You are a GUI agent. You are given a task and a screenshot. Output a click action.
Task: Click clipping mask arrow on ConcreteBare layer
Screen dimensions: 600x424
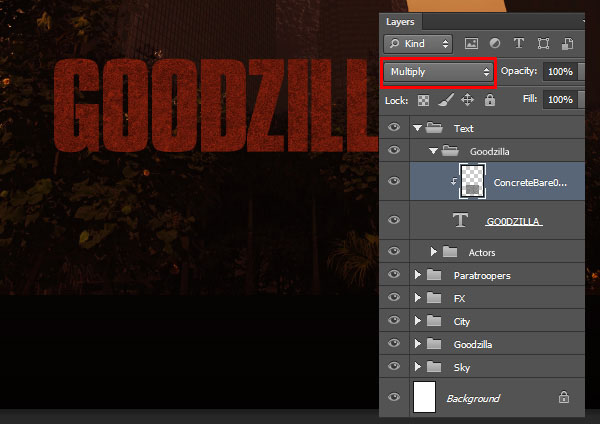[x=453, y=181]
